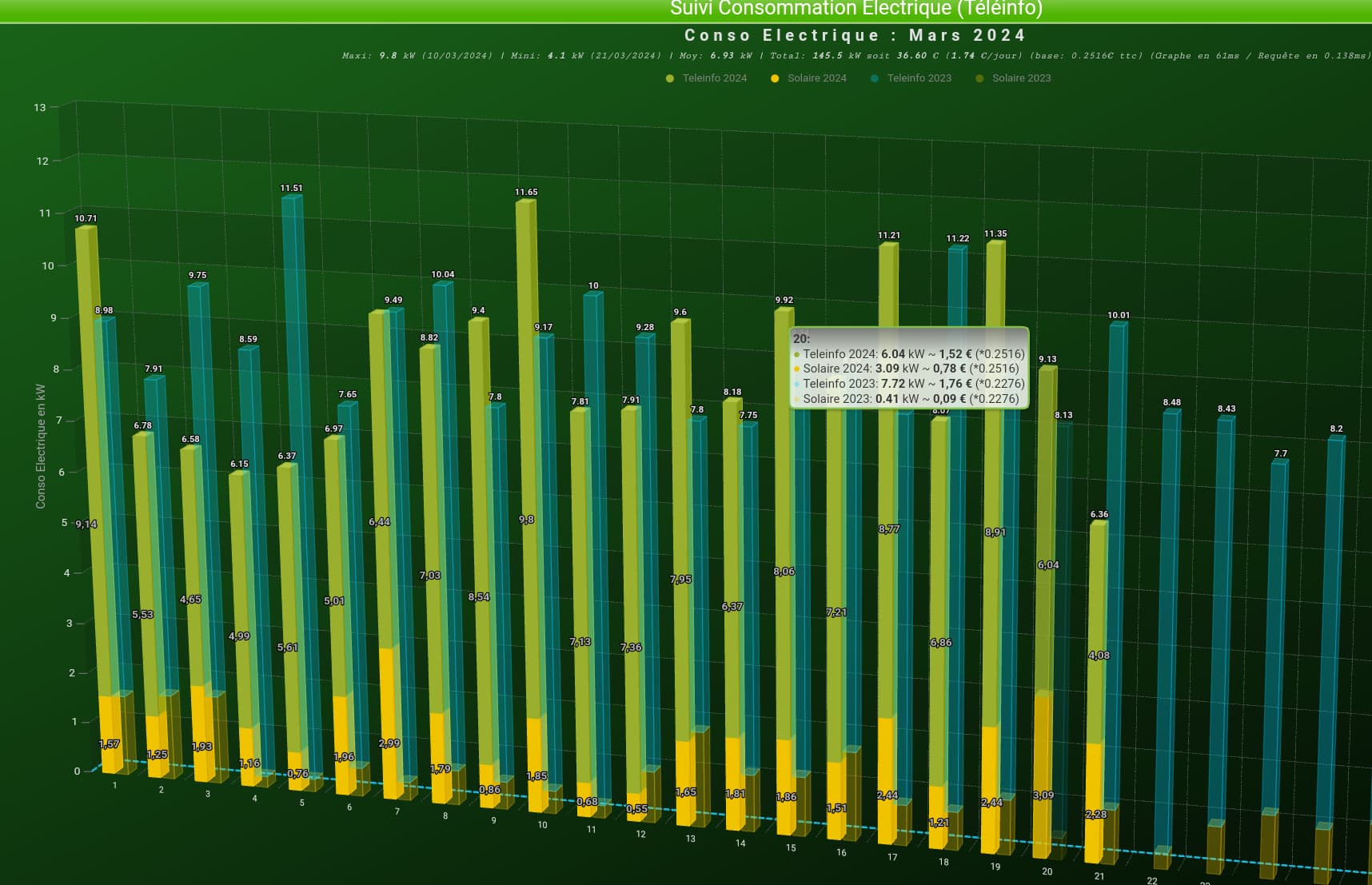Click the '9,14' label inside the day 1 bar

click(86, 524)
